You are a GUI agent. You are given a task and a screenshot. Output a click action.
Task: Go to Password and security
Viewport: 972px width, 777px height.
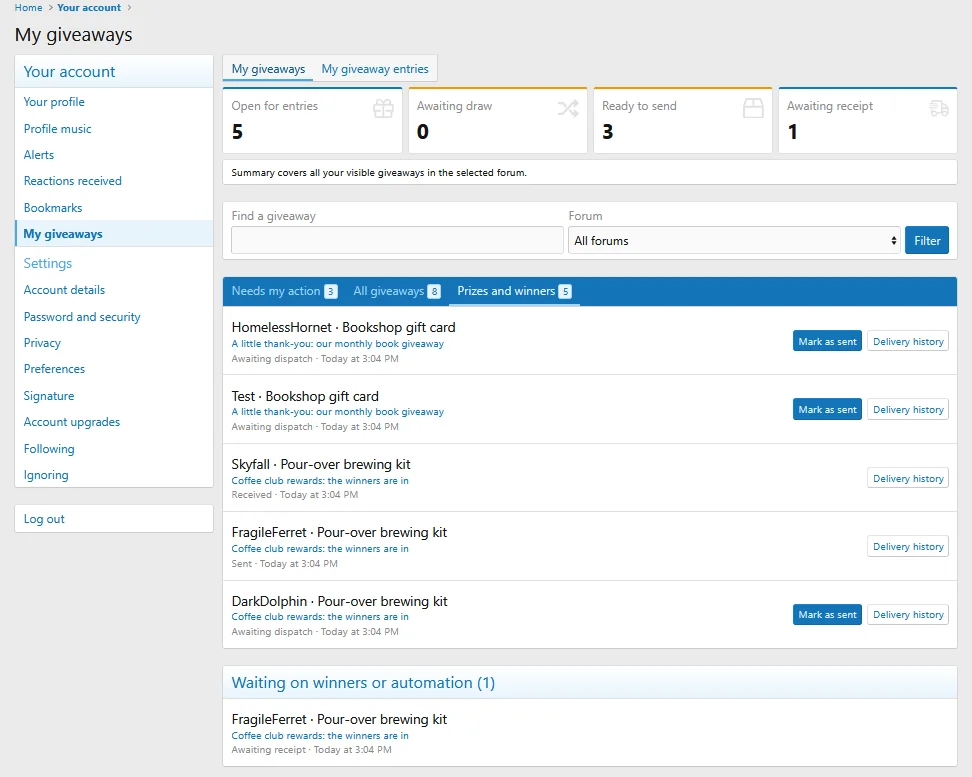pos(114,317)
